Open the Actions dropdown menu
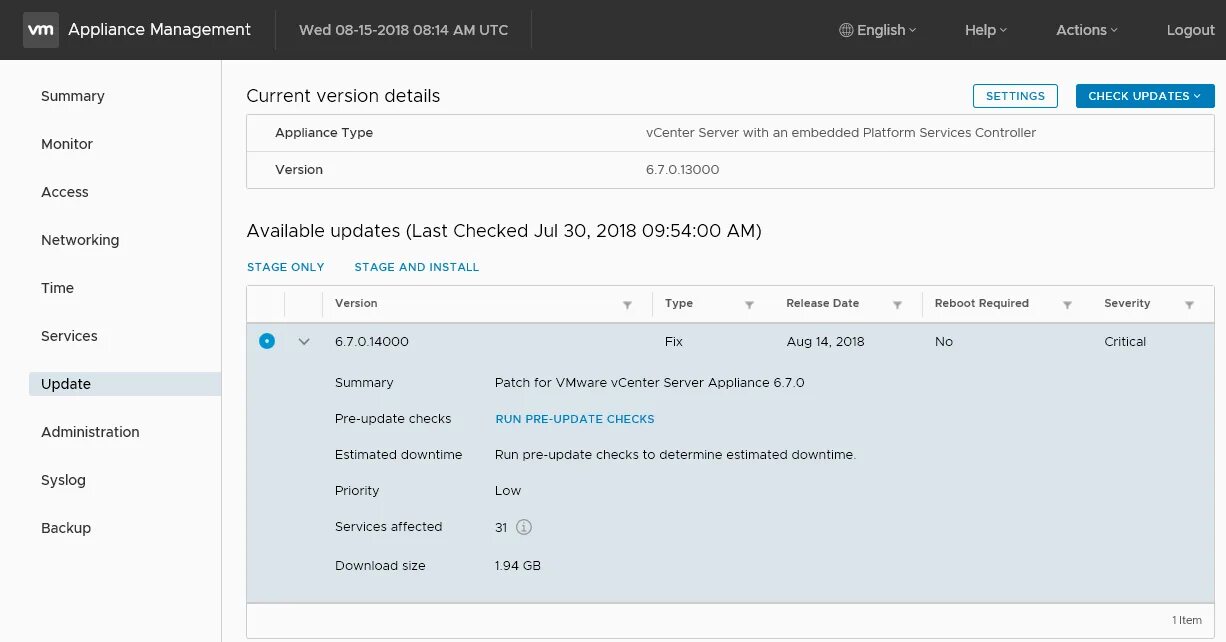The width and height of the screenshot is (1226, 642). [x=1087, y=30]
